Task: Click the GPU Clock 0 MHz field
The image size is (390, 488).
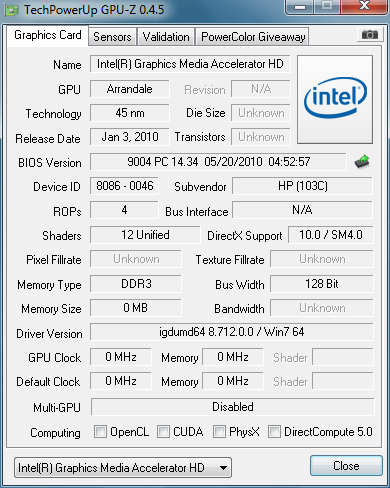Action: click(121, 357)
